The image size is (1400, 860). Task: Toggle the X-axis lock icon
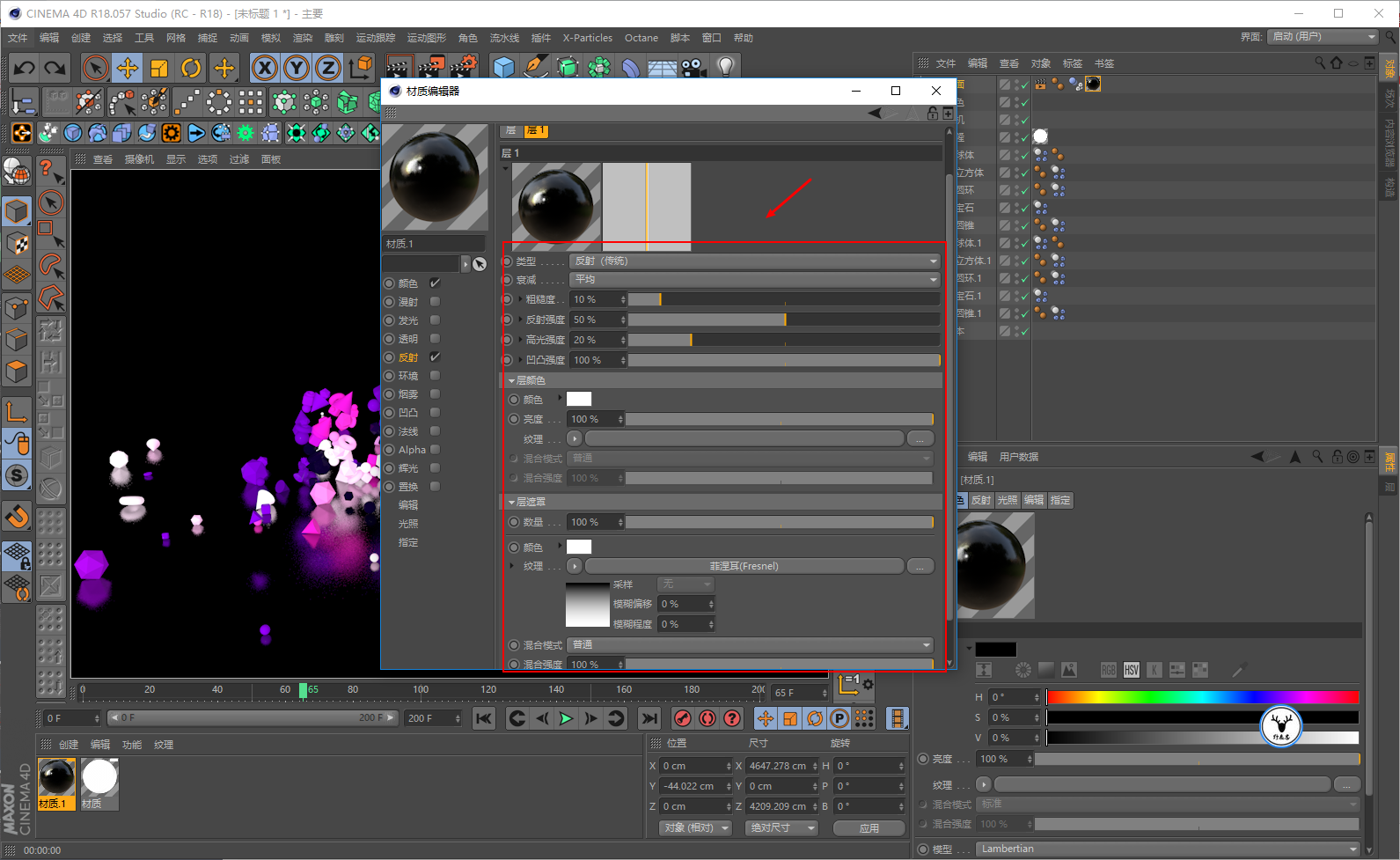pos(264,68)
